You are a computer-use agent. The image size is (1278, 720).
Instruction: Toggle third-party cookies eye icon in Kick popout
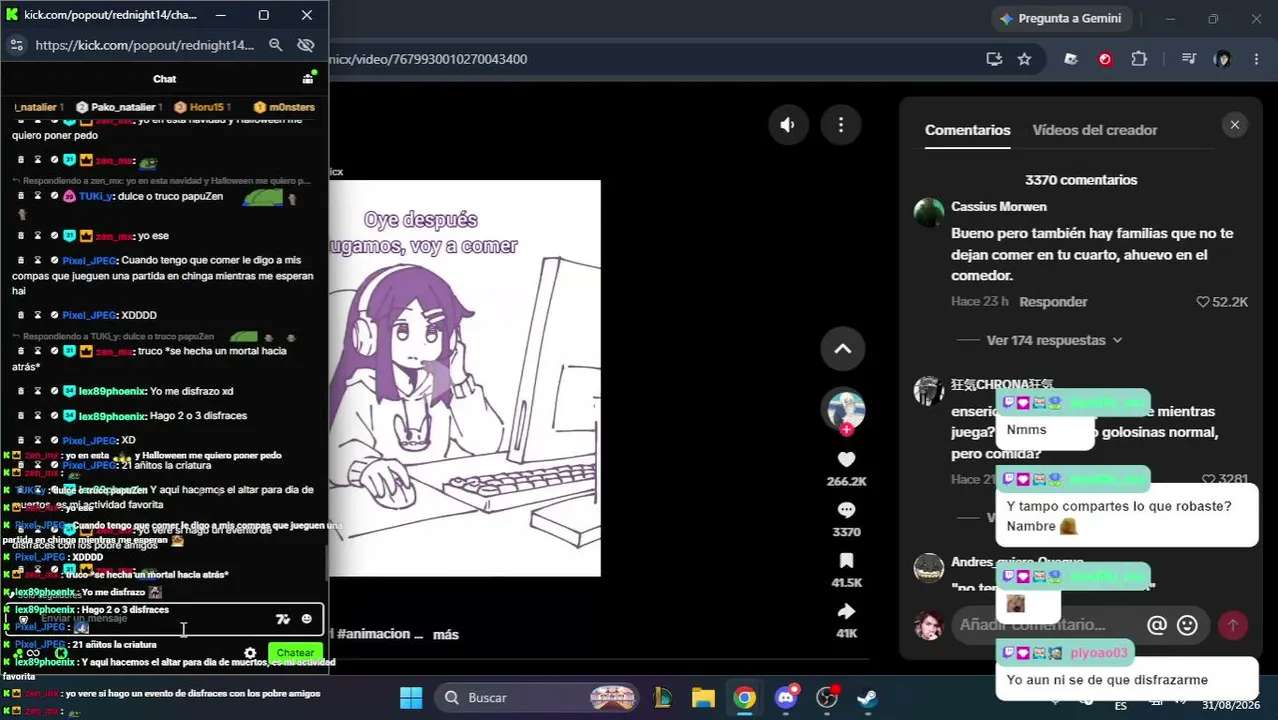point(306,45)
